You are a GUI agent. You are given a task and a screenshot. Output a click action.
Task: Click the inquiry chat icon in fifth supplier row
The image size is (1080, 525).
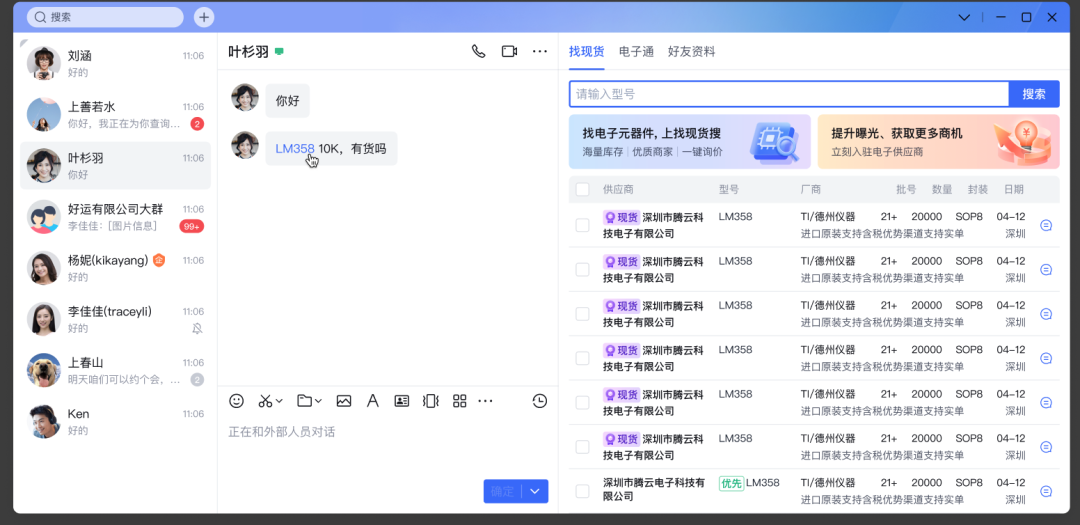1046,402
